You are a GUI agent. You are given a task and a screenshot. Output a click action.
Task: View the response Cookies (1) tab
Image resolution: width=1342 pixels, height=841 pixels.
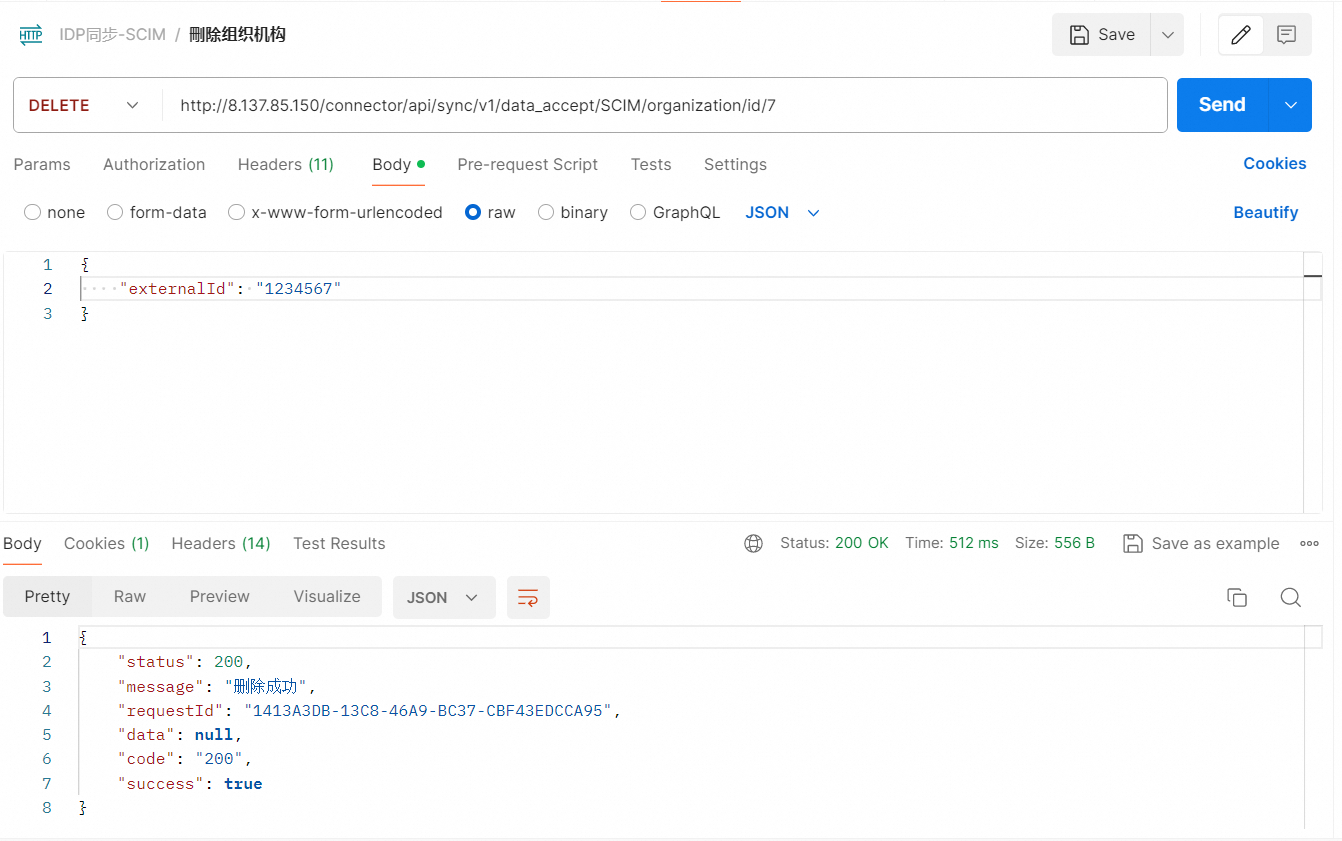[106, 543]
